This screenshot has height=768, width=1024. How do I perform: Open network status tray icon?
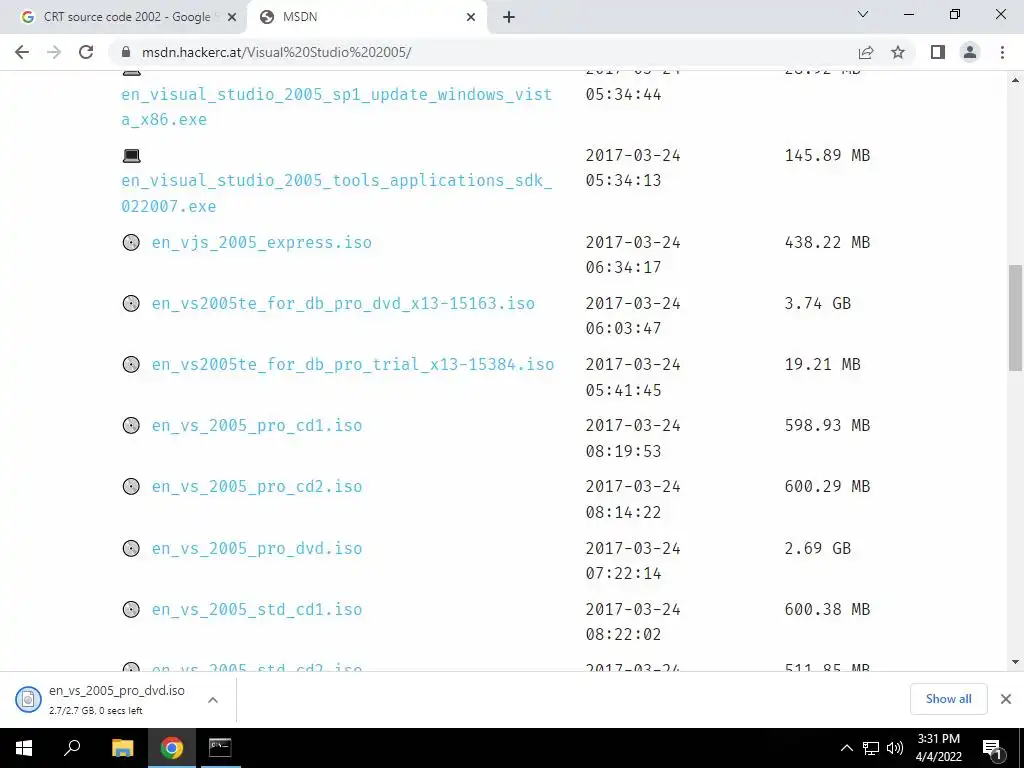click(871, 748)
